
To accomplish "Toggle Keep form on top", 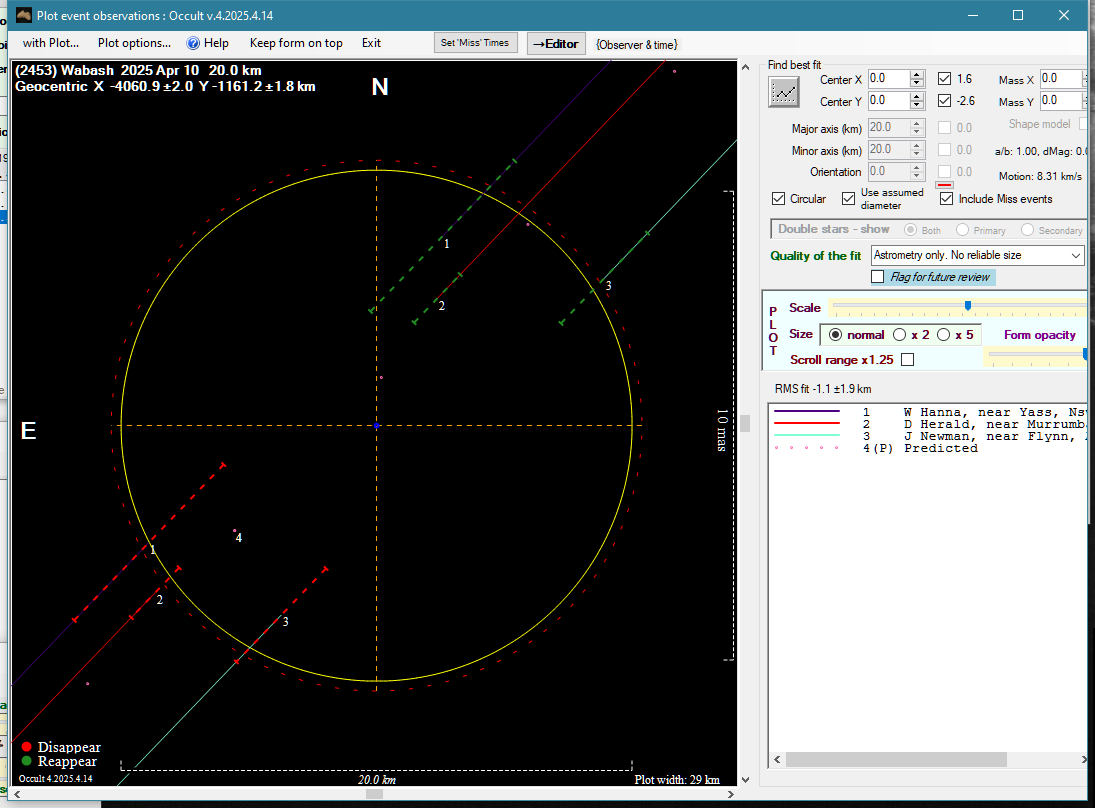I will pyautogui.click(x=296, y=43).
